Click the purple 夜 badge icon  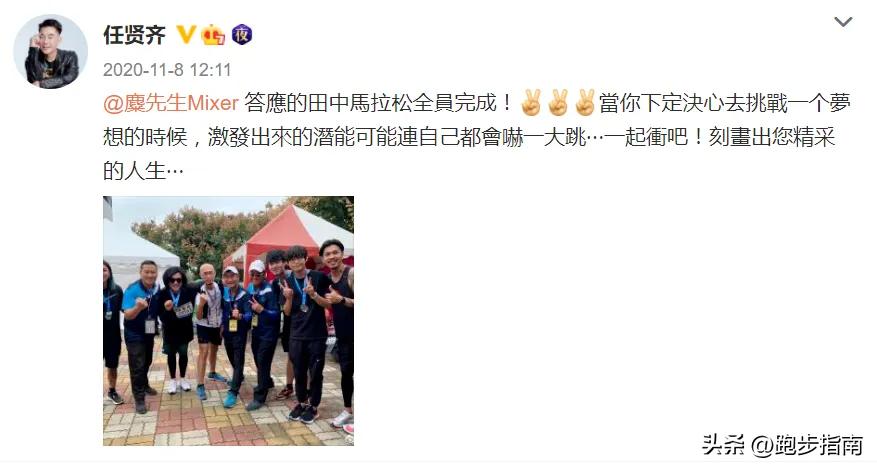pos(242,35)
